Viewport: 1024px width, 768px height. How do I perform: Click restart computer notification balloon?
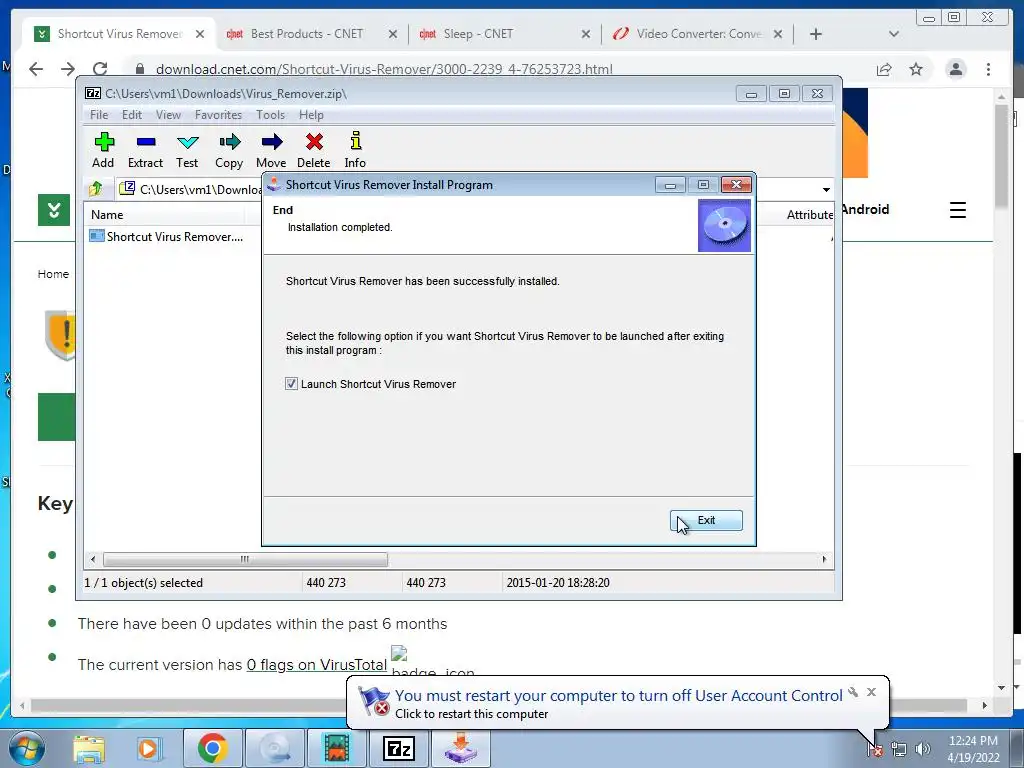[618, 703]
